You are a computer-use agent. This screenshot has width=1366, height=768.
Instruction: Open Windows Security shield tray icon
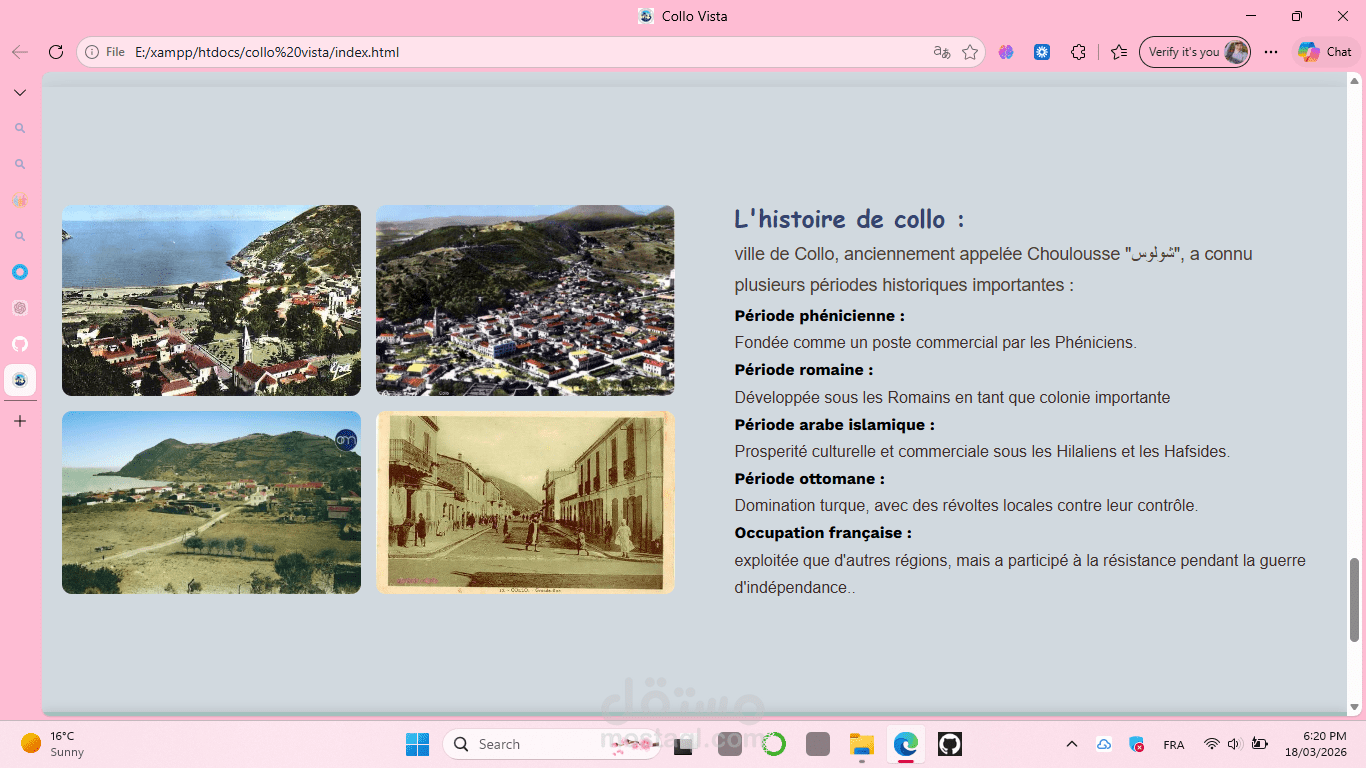point(1137,744)
